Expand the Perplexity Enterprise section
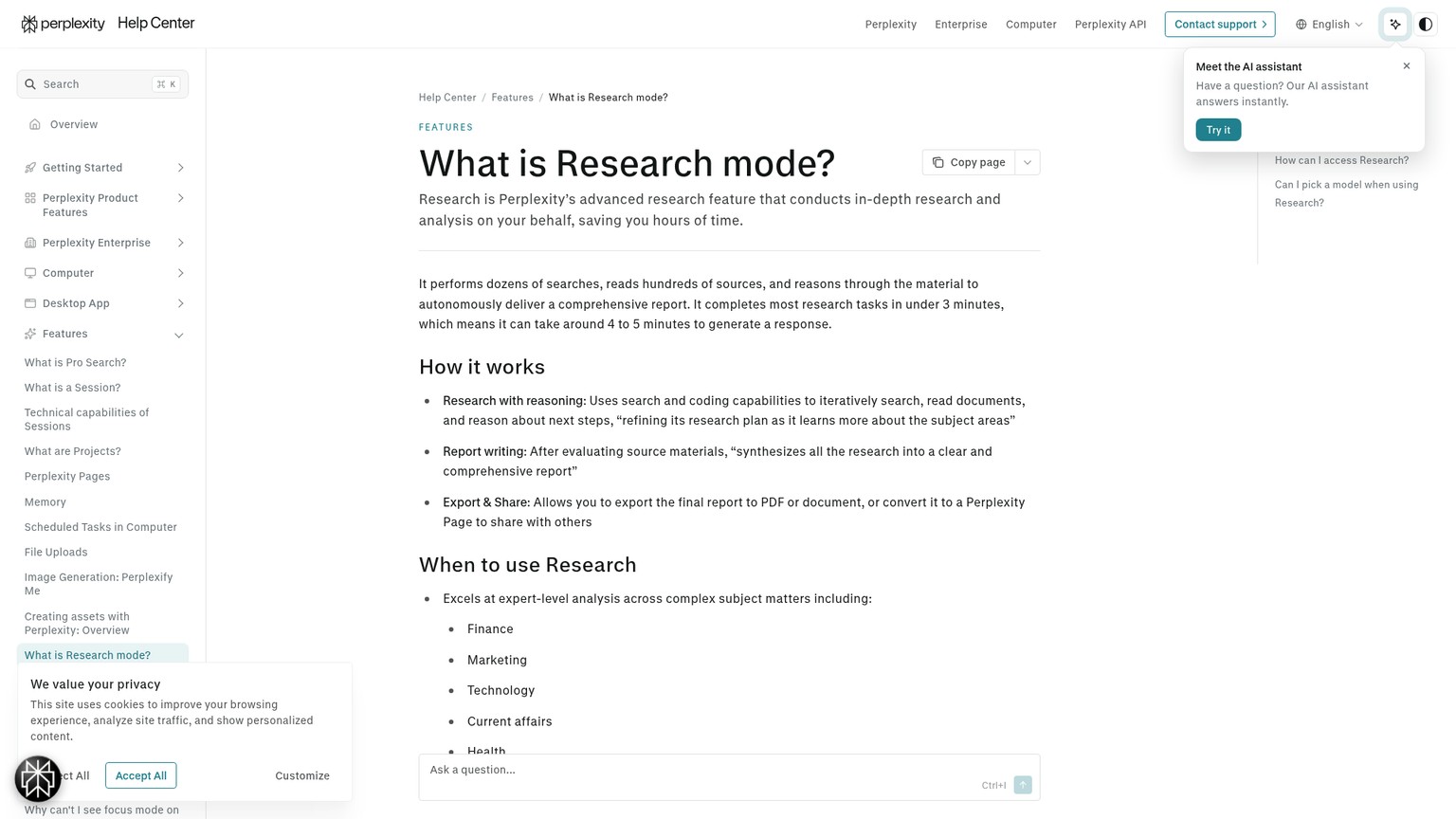The width and height of the screenshot is (1456, 819). [180, 243]
